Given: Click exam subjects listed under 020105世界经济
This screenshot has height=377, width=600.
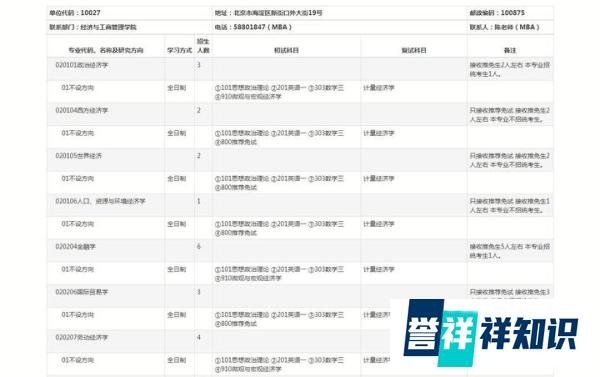Looking at the screenshot, I should [279, 183].
